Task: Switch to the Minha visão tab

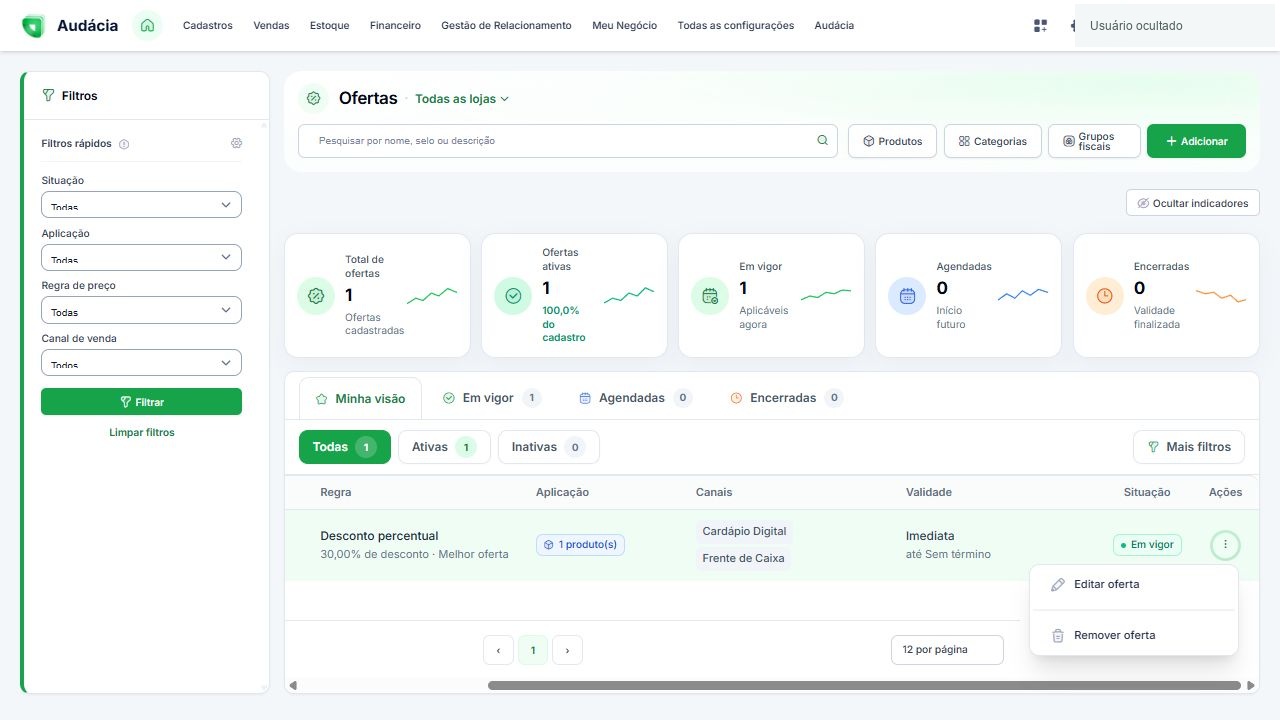Action: (360, 398)
